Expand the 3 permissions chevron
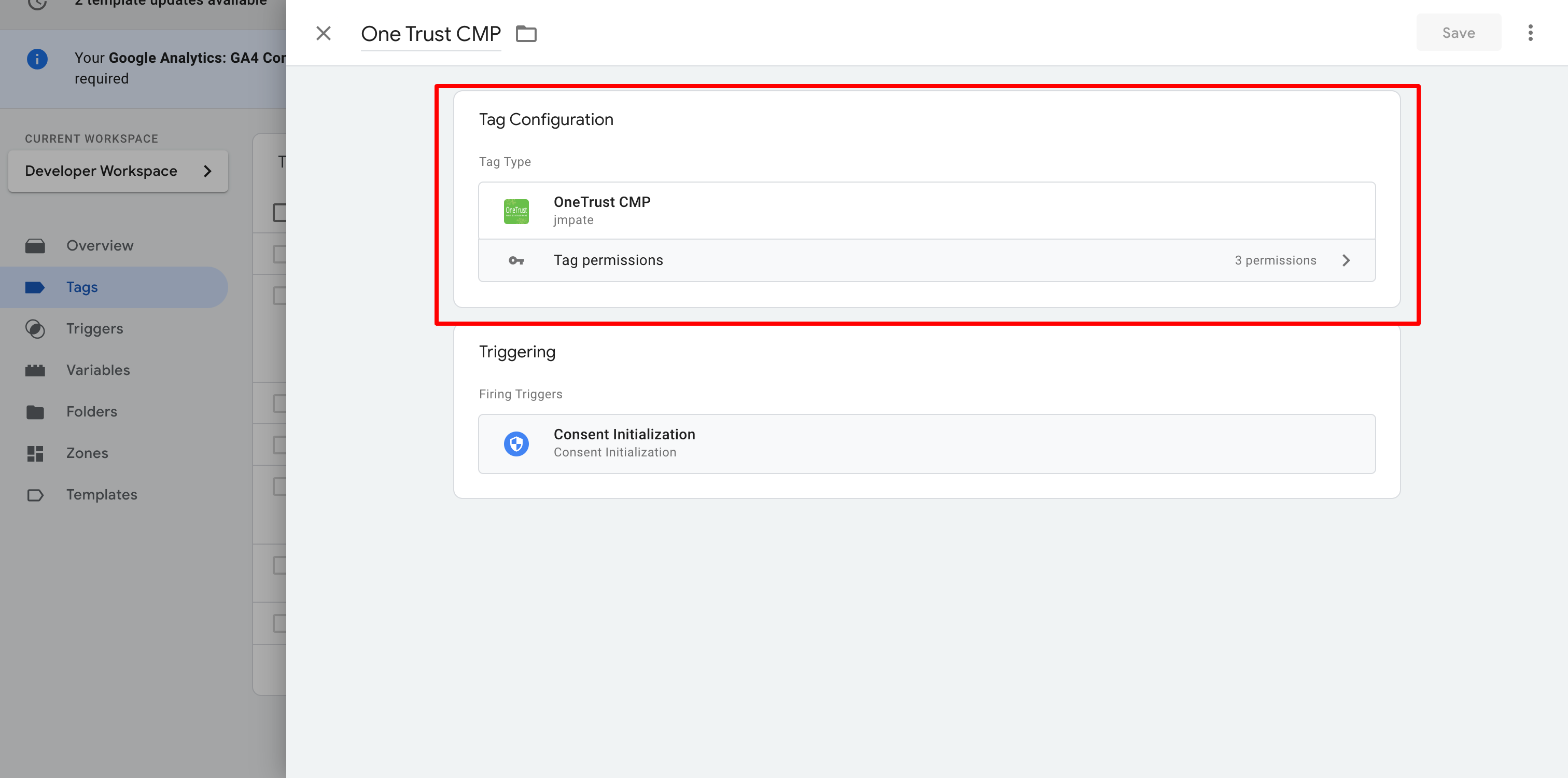1568x778 pixels. 1346,260
